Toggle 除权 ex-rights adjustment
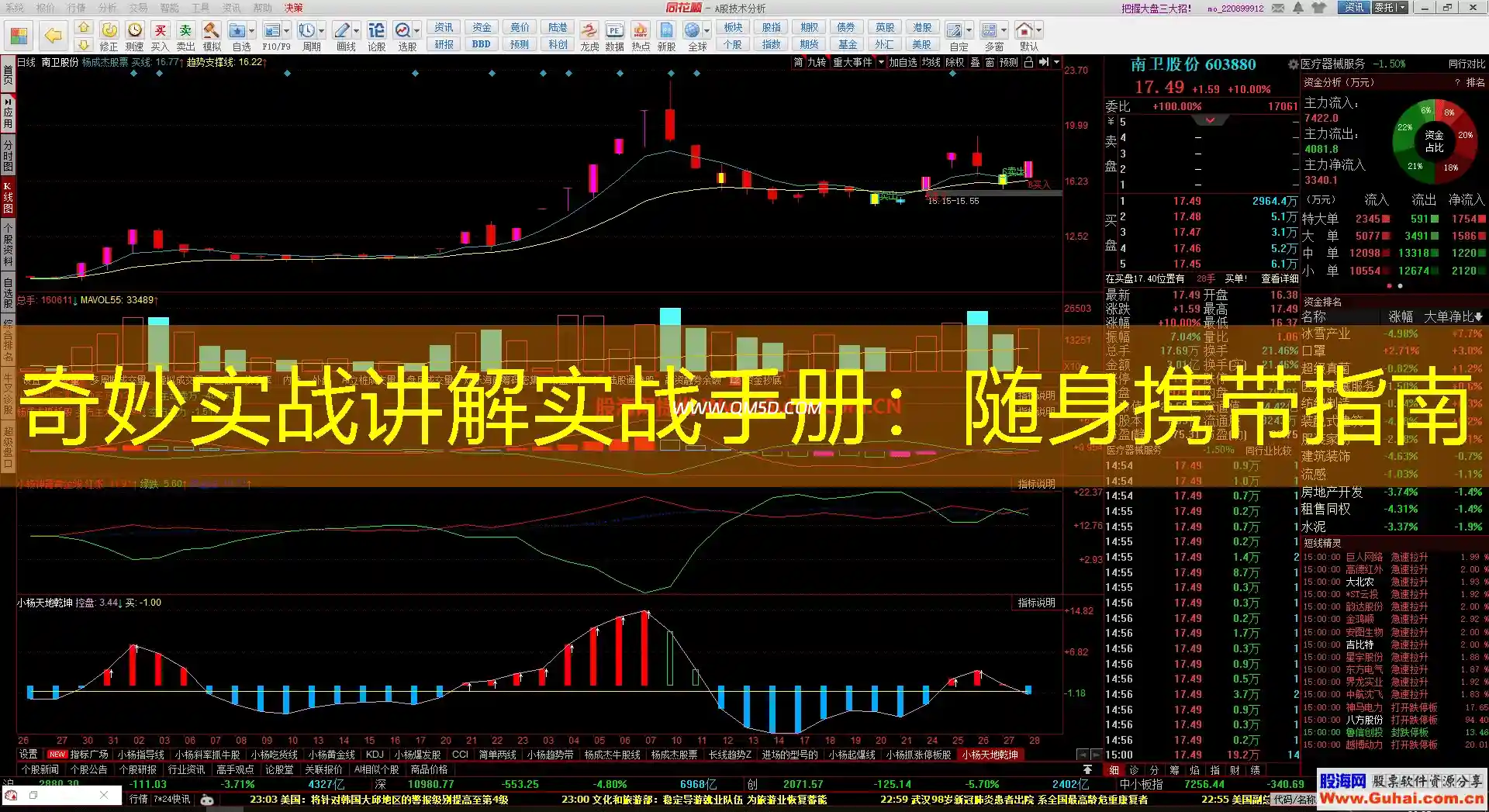 [x=955, y=62]
